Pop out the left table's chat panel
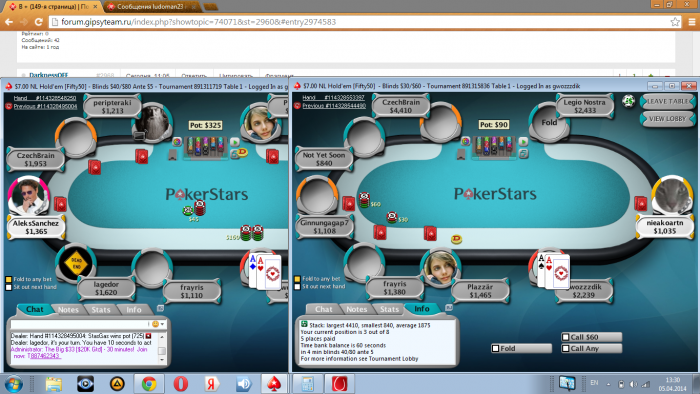Image resolution: width=700 pixels, height=394 pixels. [161, 308]
